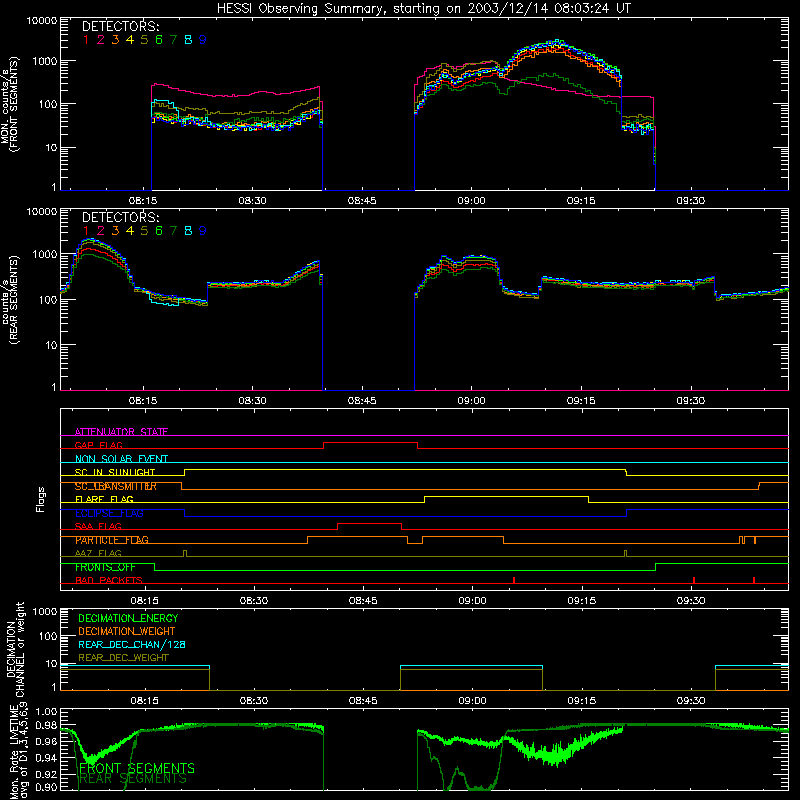Click the REAR SEGMENTS livetime legend label
The image size is (800, 800).
[x=133, y=779]
